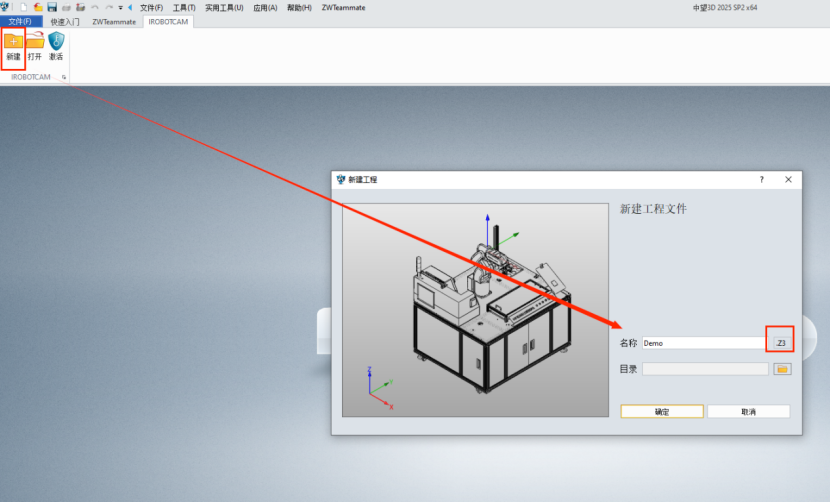Screen dimensions: 830x502
Task: Open the 文件(F) menu in menu bar
Action: (x=151, y=7)
